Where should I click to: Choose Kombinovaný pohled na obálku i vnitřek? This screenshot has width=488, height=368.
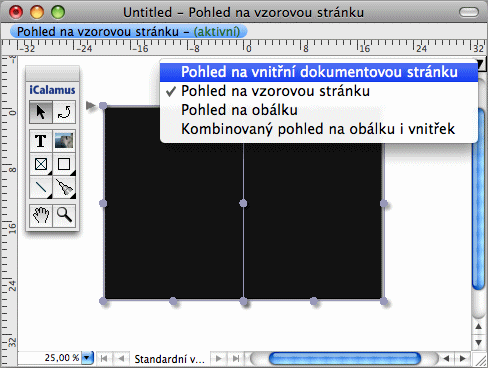pyautogui.click(x=319, y=129)
